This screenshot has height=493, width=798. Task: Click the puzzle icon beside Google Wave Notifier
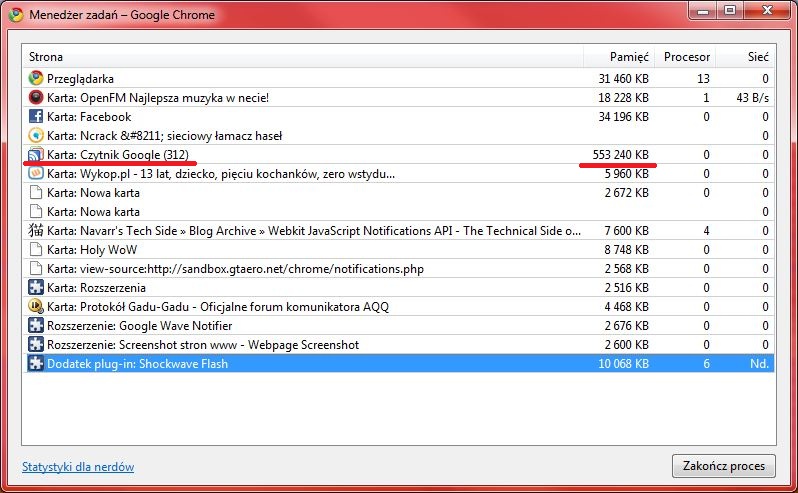click(x=36, y=326)
